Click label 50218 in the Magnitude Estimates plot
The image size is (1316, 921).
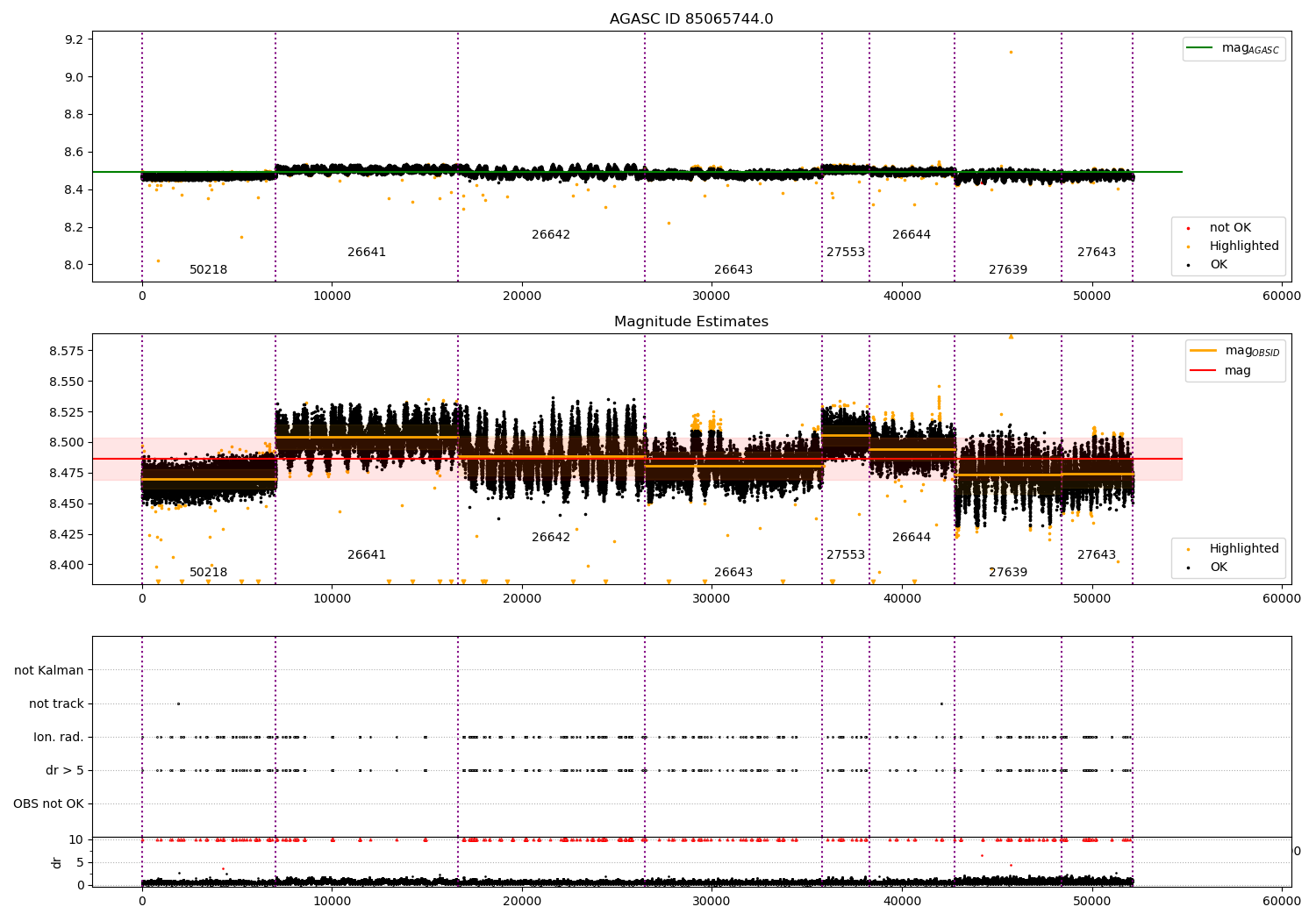tap(209, 573)
